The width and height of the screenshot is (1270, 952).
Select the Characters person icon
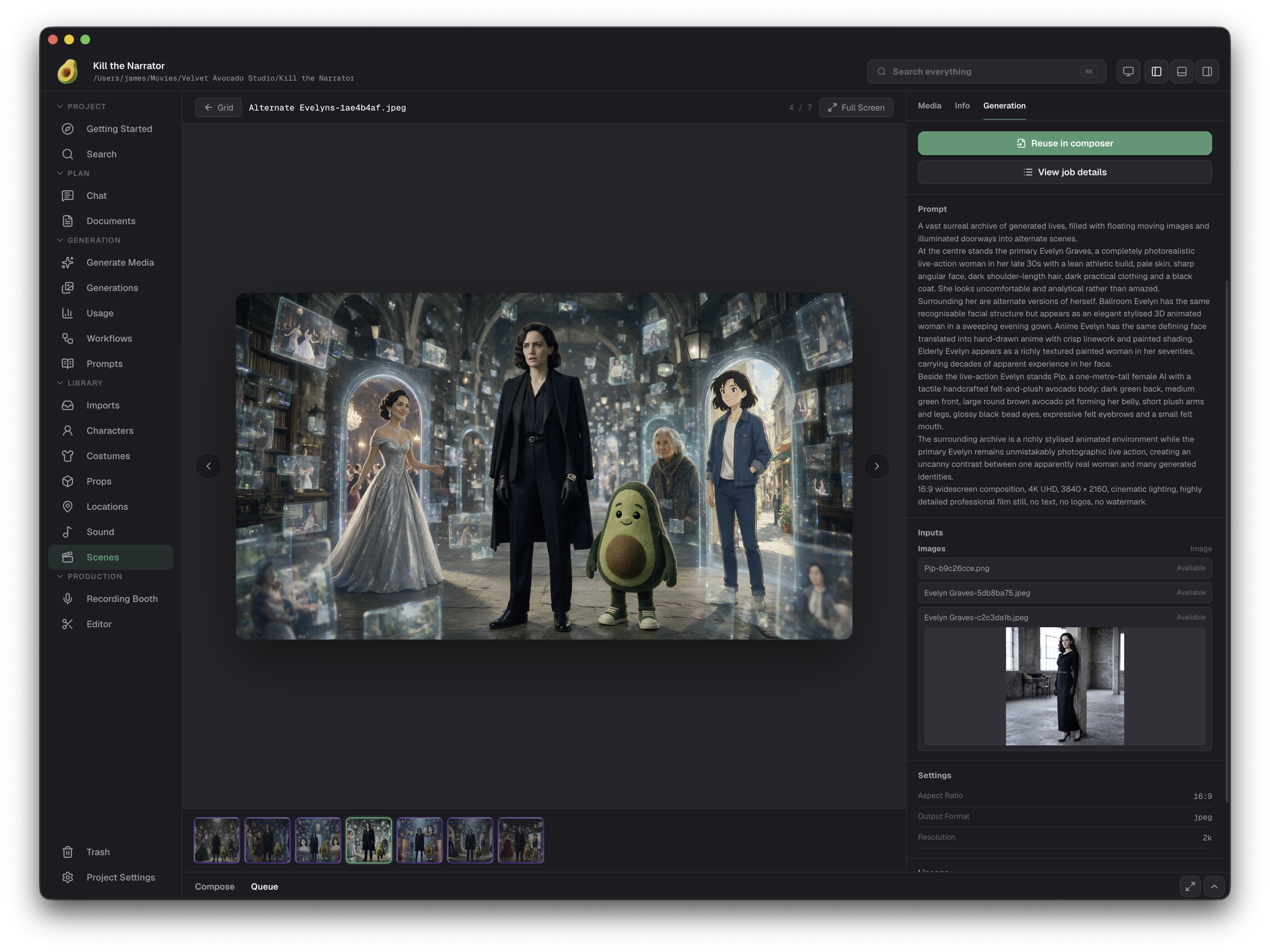pos(68,431)
